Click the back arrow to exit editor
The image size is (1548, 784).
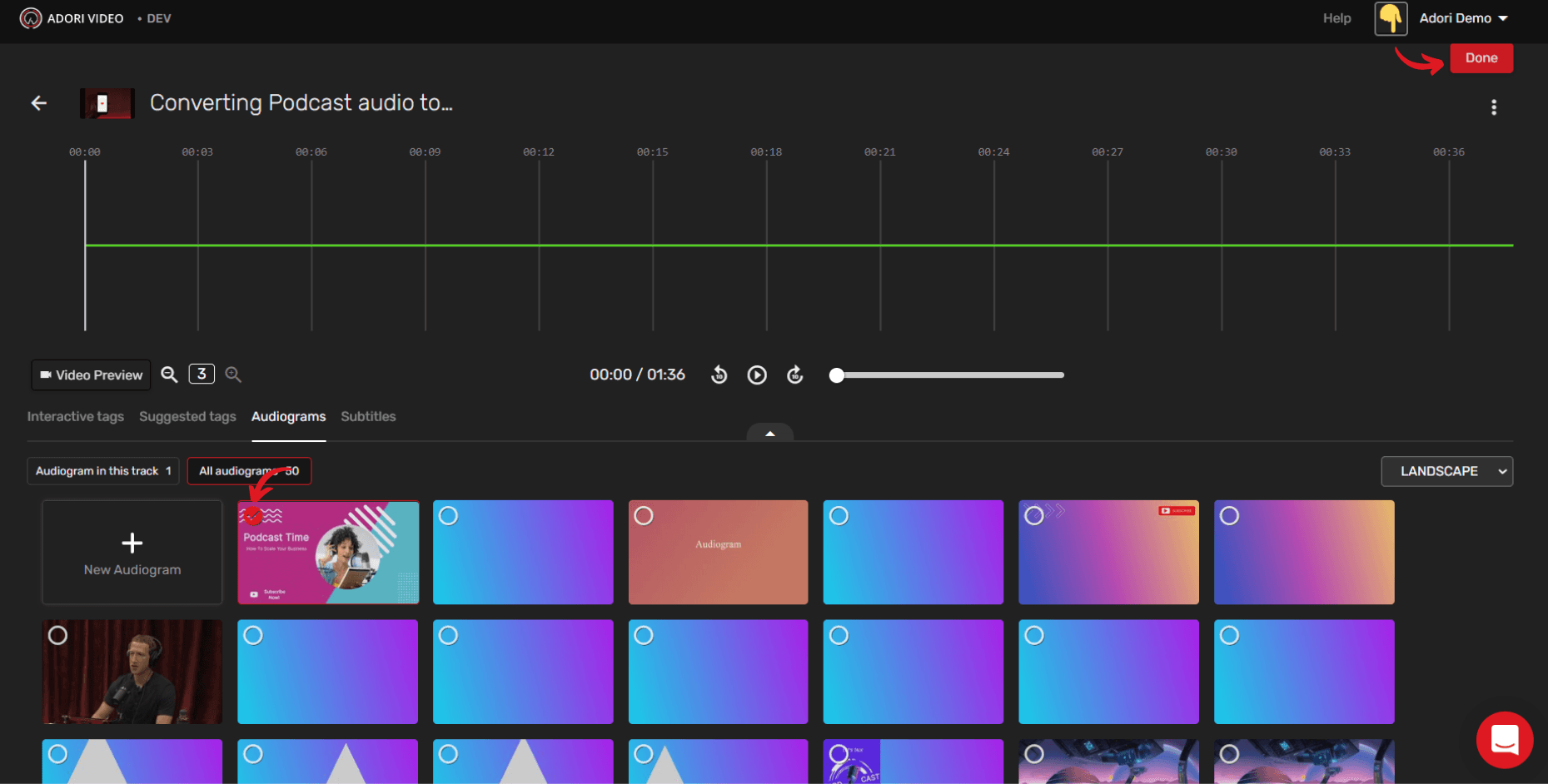pos(38,102)
